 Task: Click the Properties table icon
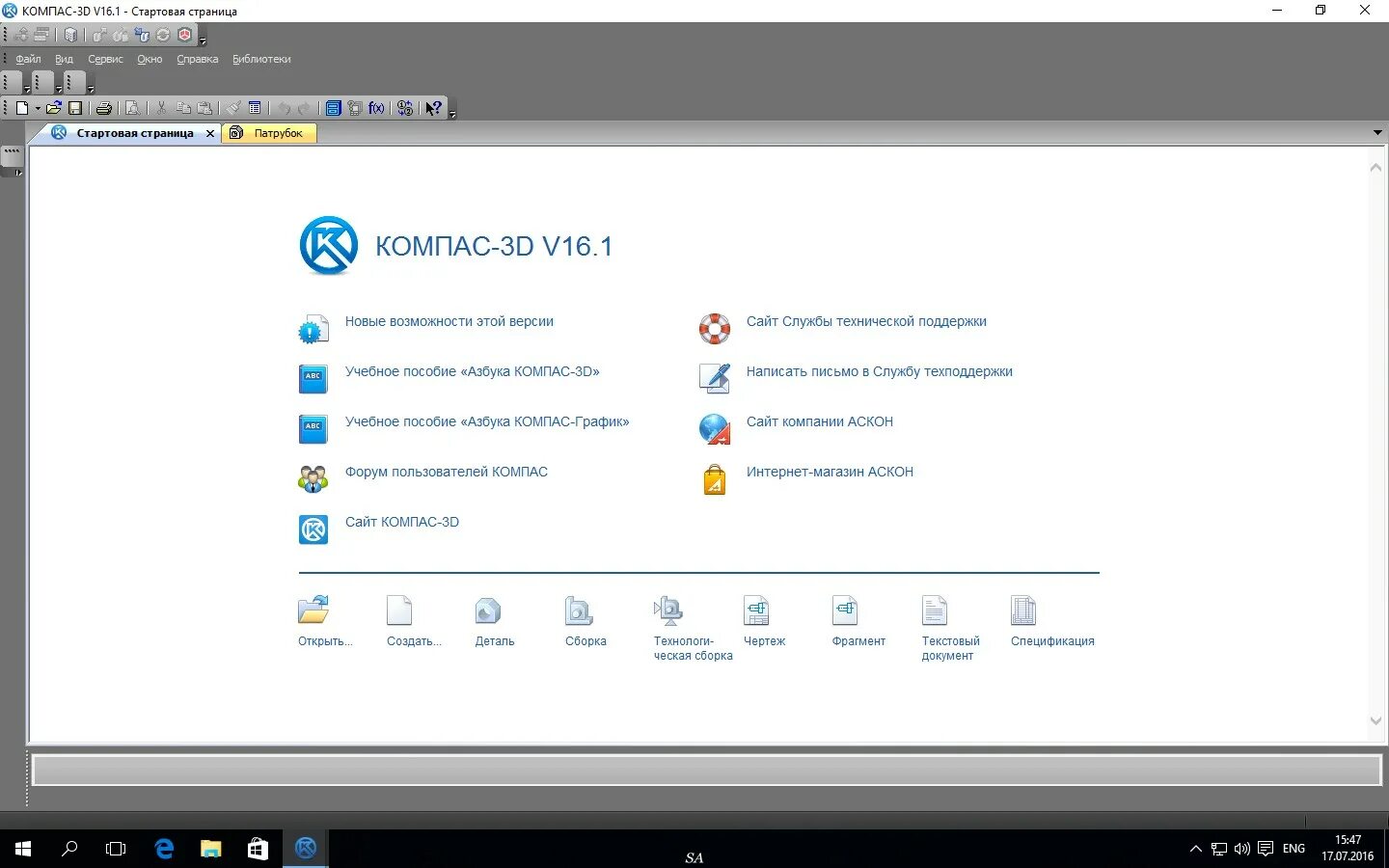(255, 108)
